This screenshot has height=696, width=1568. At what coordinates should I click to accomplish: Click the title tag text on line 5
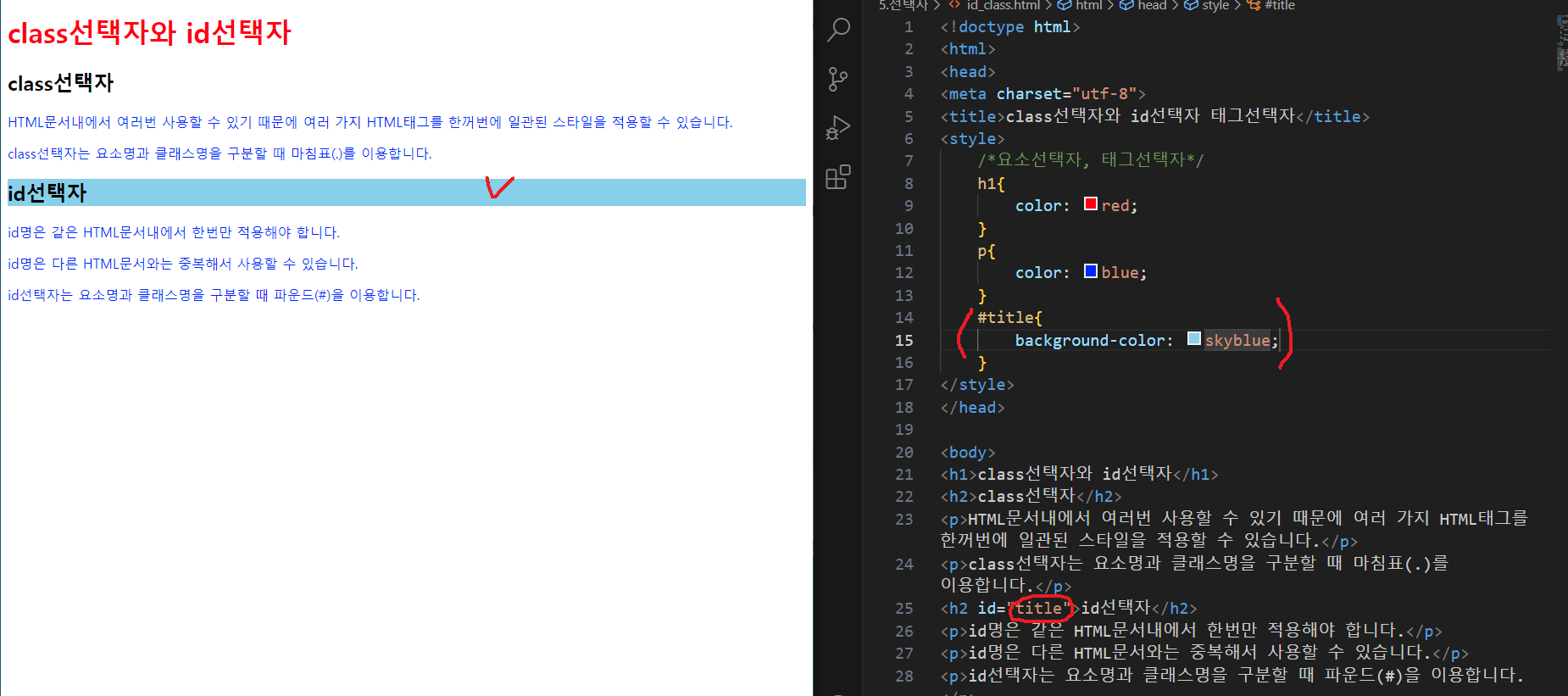pyautogui.click(x=1155, y=116)
